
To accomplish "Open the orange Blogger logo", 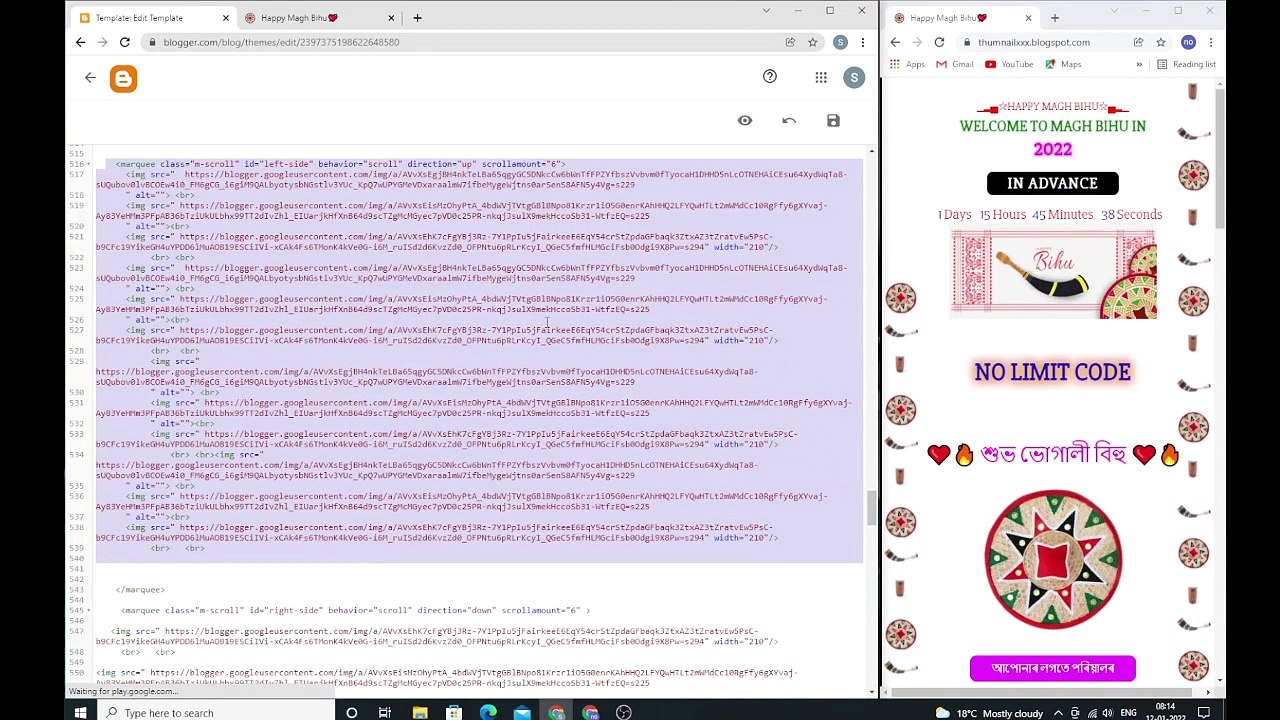I will [x=124, y=79].
